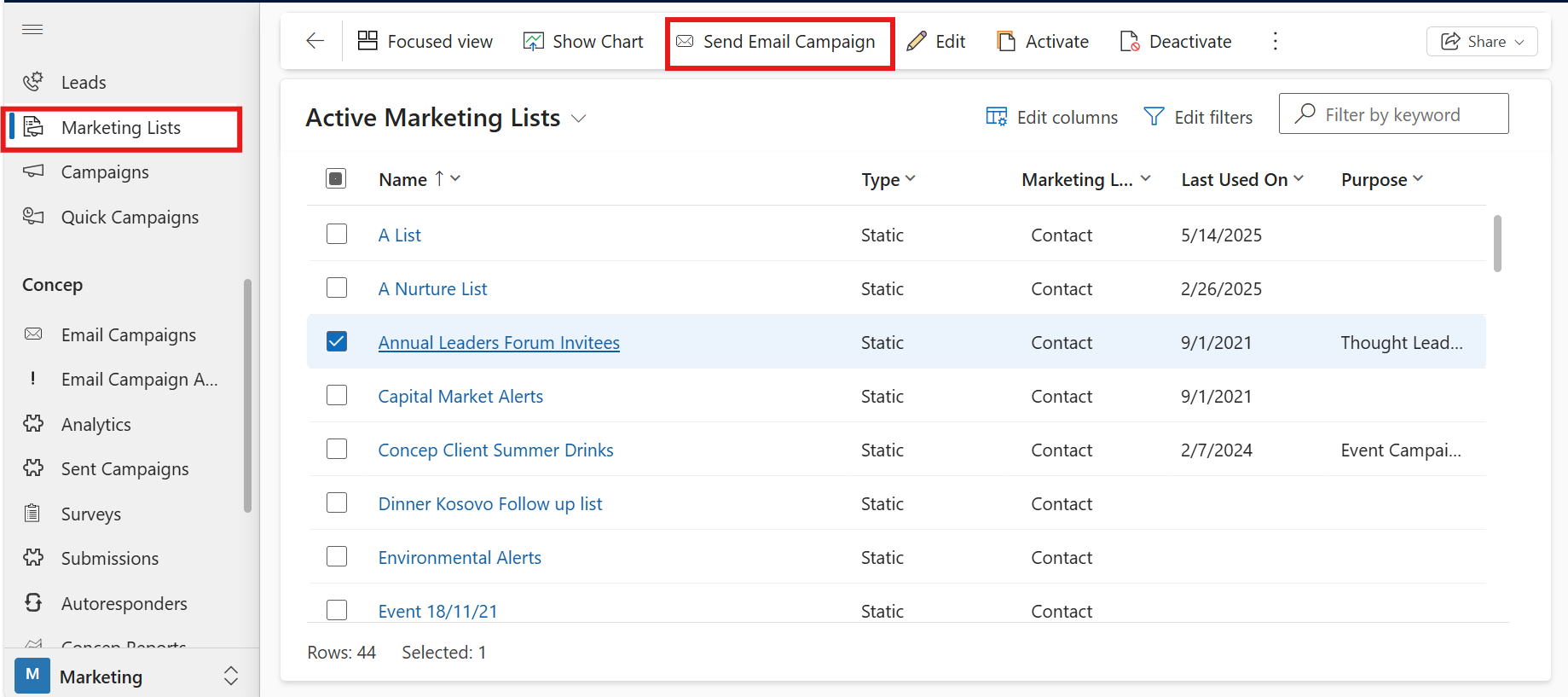Click the Sent Campaigns puzzle icon
The image size is (1568, 697).
33,468
